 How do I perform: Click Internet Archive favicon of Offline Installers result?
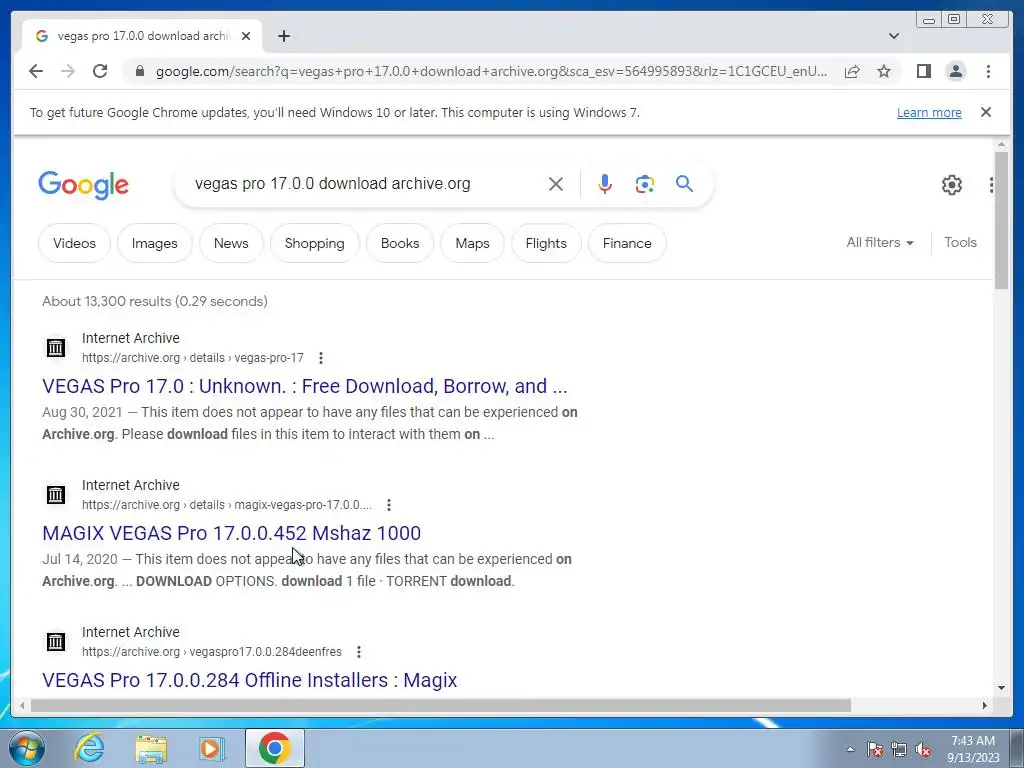pyautogui.click(x=56, y=641)
